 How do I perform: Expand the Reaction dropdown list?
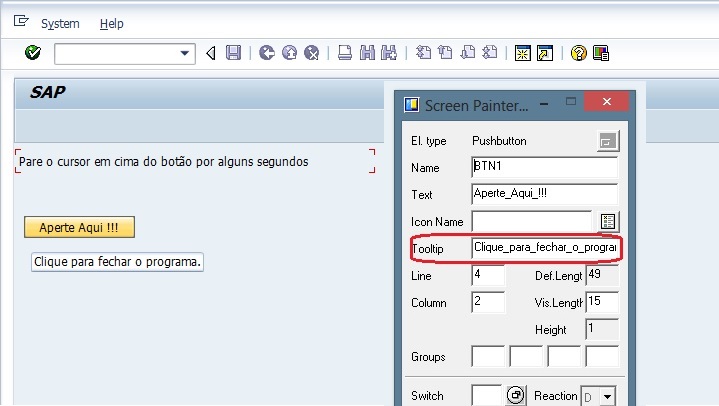[x=607, y=397]
